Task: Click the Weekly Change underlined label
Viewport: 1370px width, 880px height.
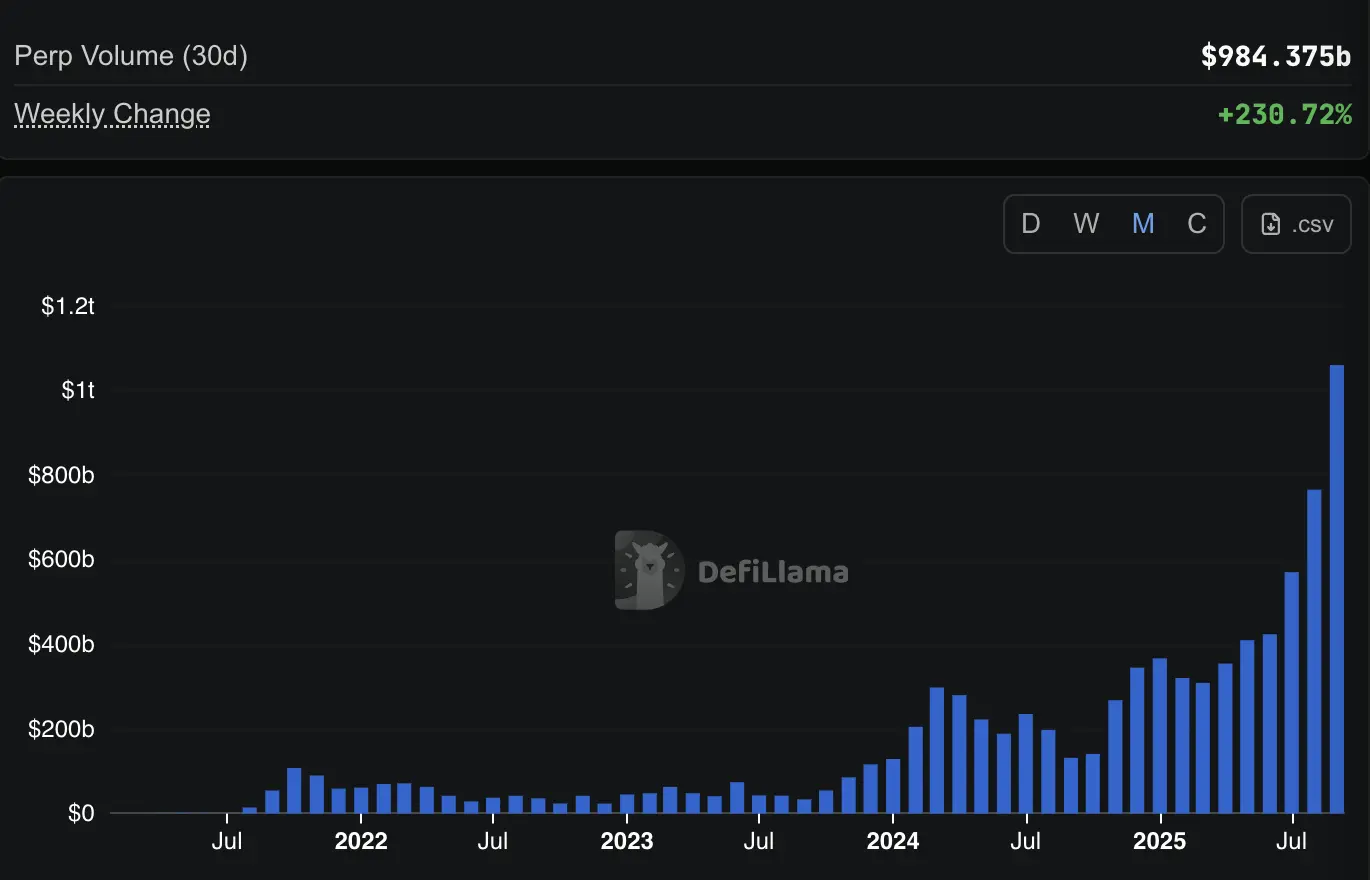Action: click(112, 114)
